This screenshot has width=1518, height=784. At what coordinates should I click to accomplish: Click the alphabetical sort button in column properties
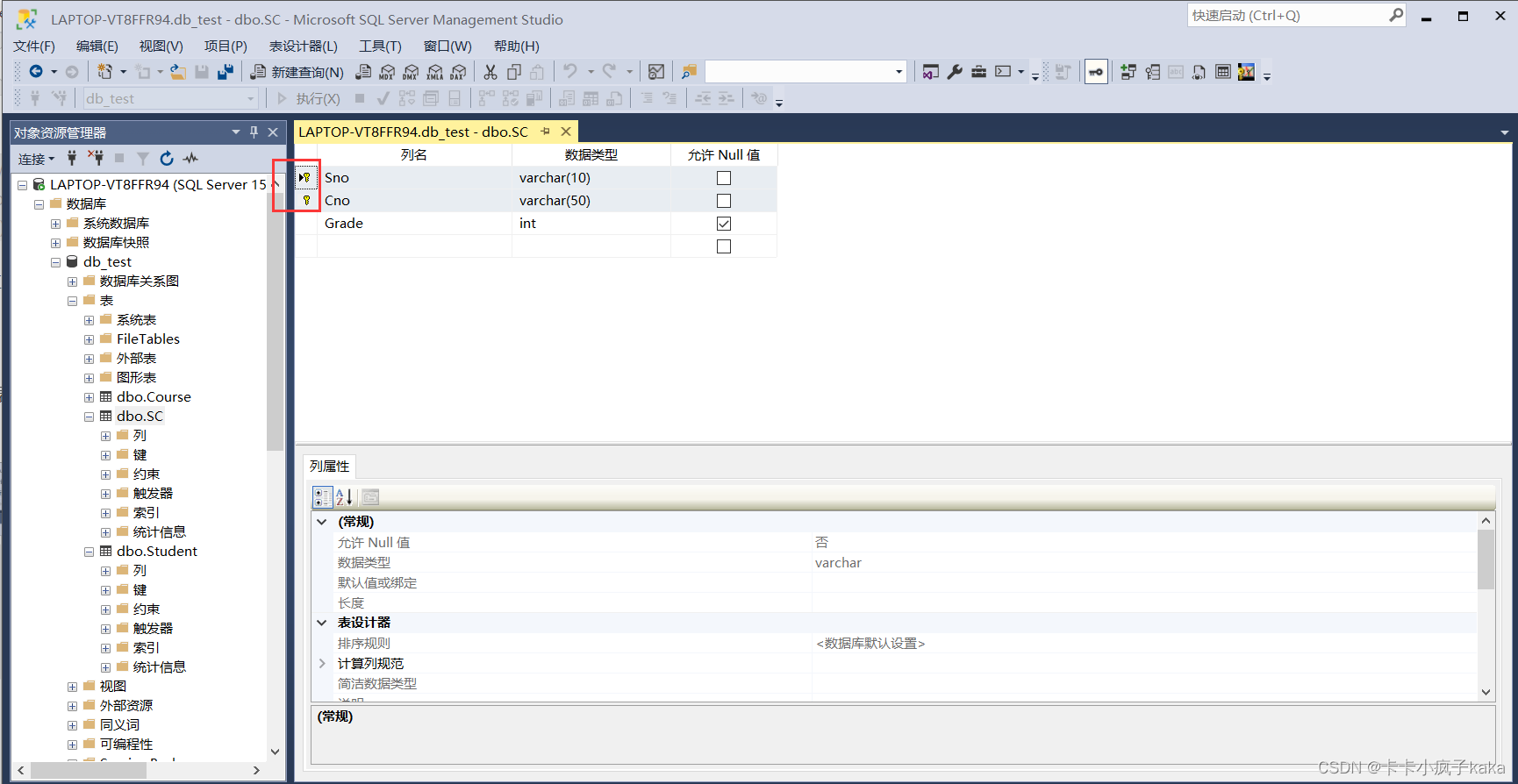(344, 497)
